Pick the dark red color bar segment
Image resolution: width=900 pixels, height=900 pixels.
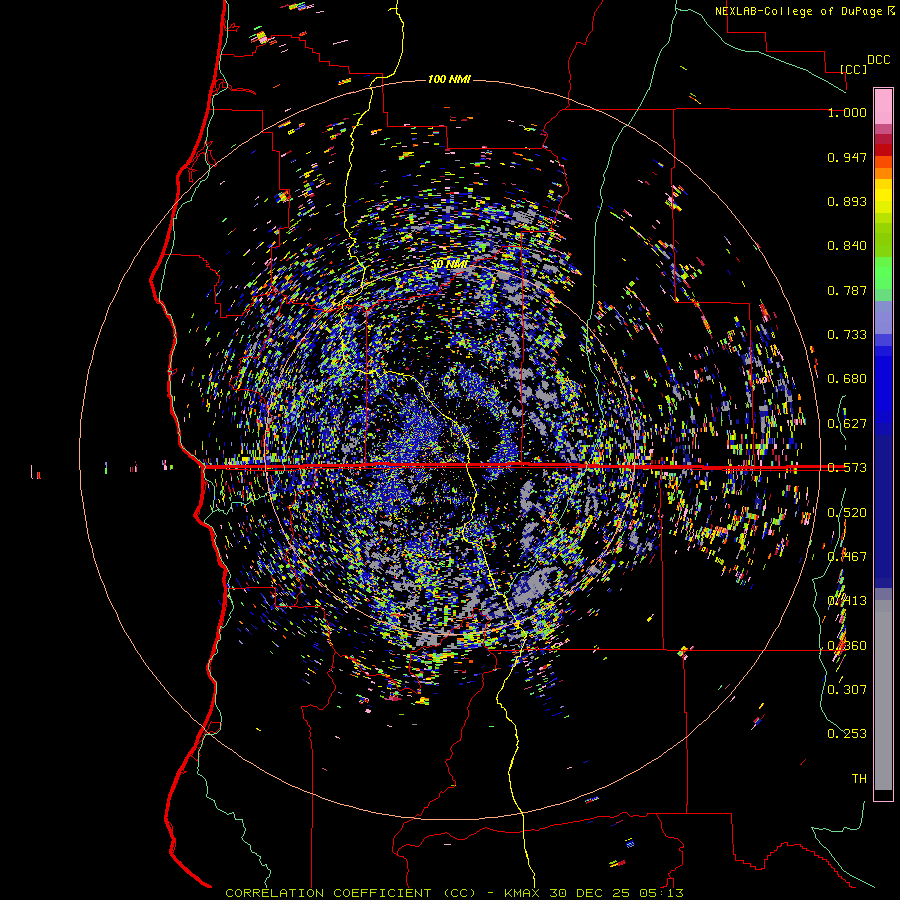(x=883, y=150)
